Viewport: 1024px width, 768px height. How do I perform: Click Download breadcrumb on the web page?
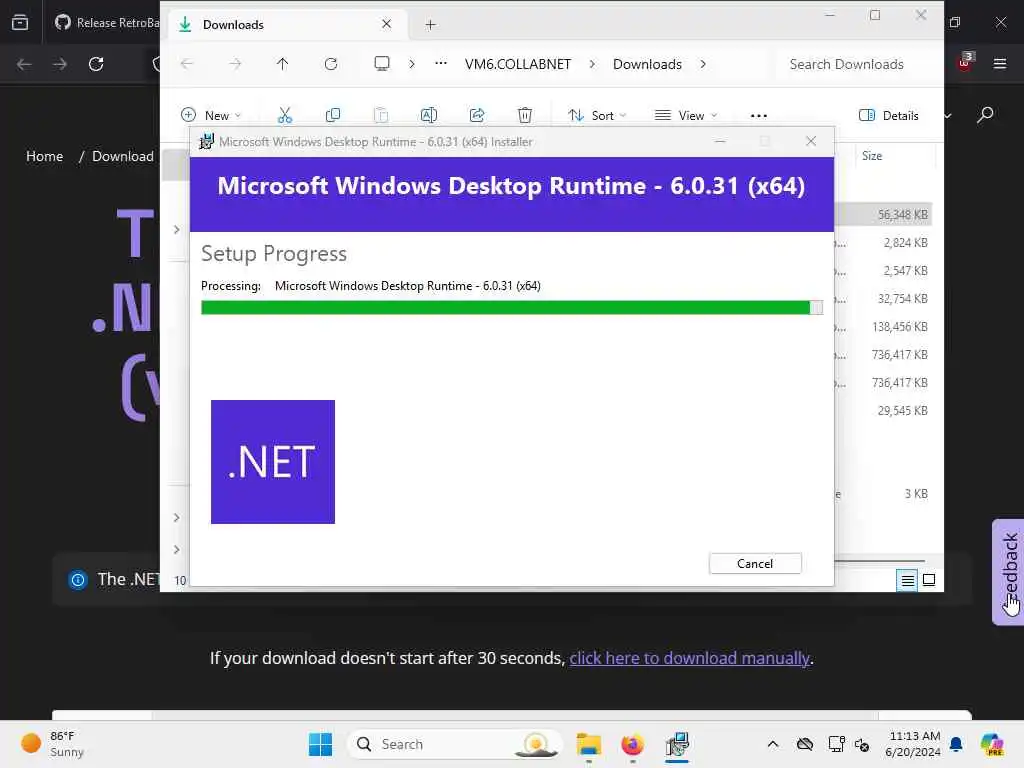coord(123,156)
